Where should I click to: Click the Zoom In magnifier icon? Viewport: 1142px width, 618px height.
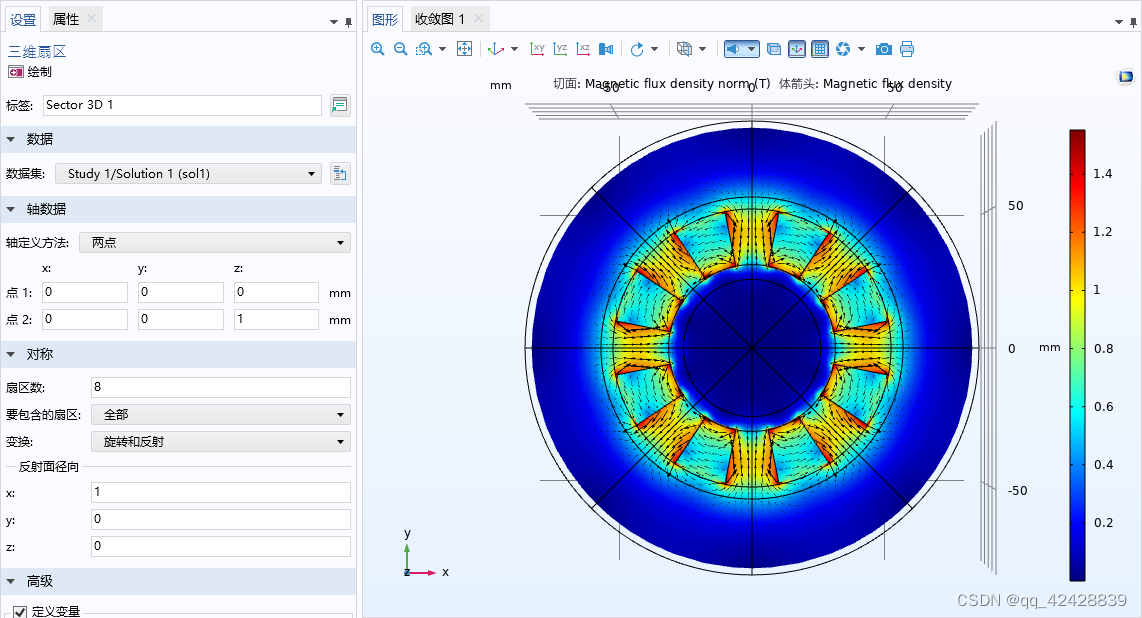point(377,49)
